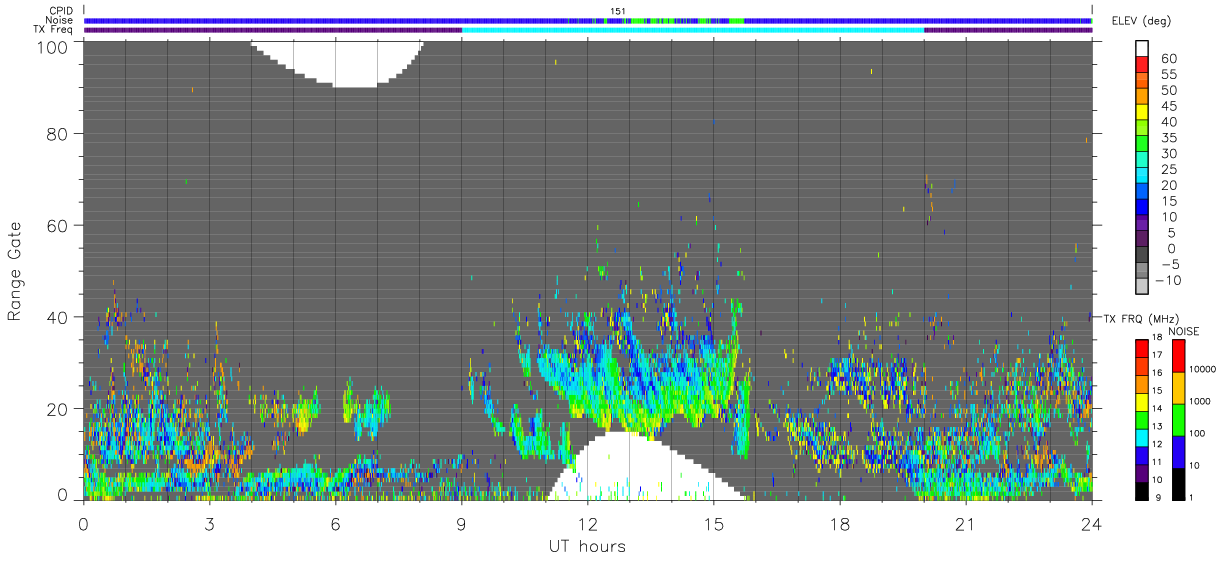
Task: Click the black 9–10 TX FRQ swatch
Action: coord(1142,490)
